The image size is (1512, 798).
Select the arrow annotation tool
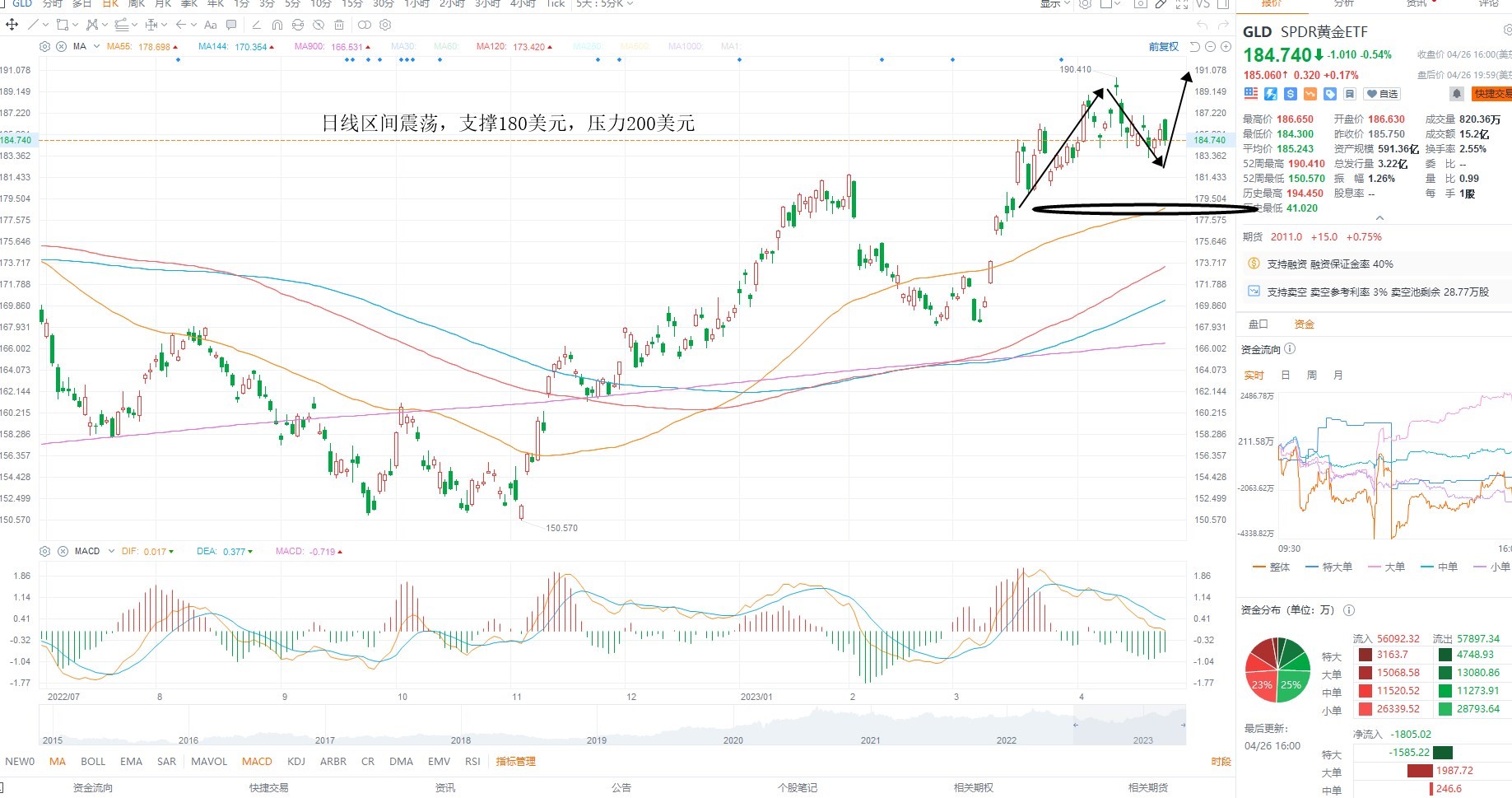coord(180,25)
